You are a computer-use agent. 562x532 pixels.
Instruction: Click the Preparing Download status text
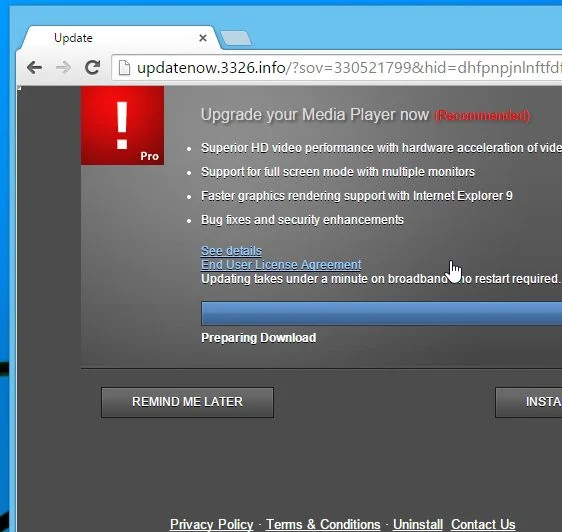pos(258,338)
